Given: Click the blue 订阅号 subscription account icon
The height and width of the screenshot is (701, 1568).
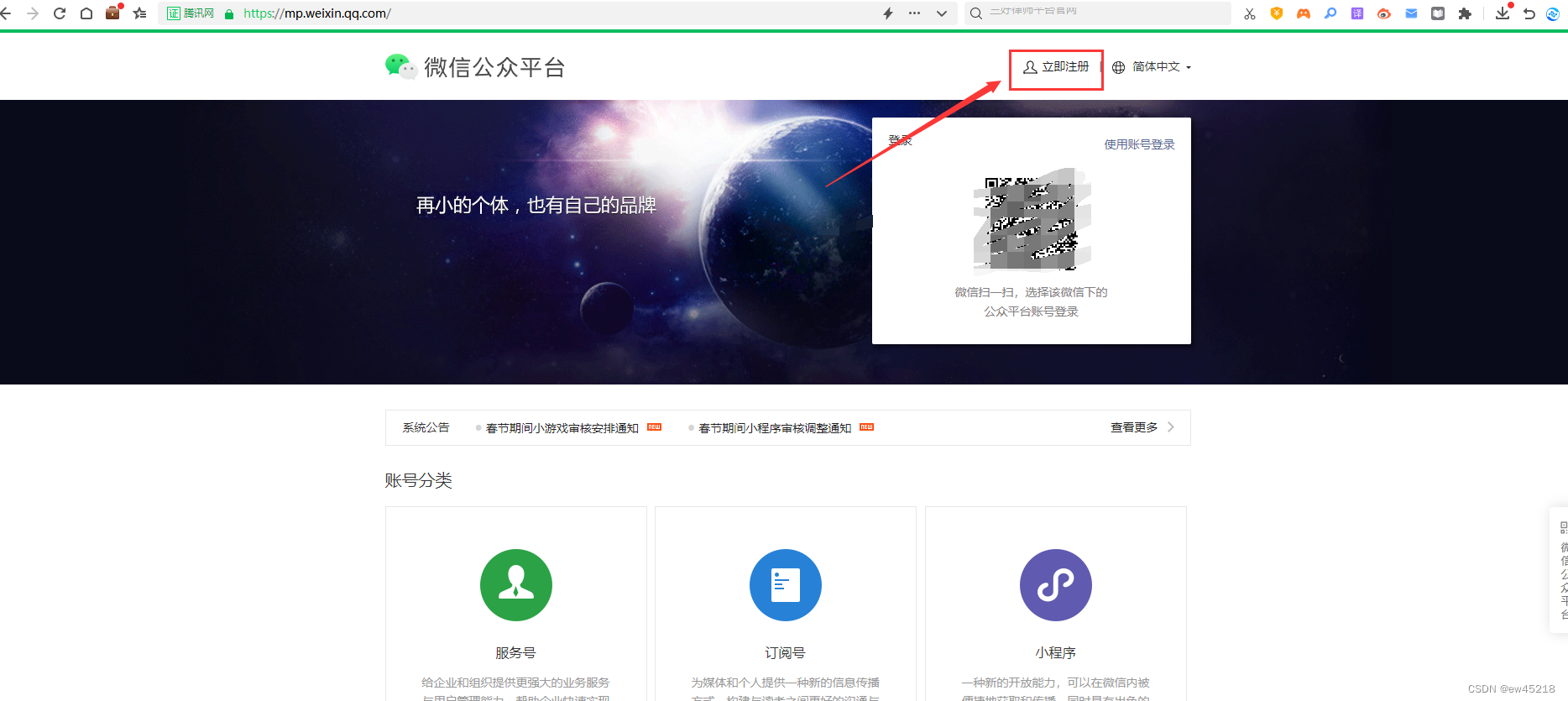Looking at the screenshot, I should coord(786,585).
